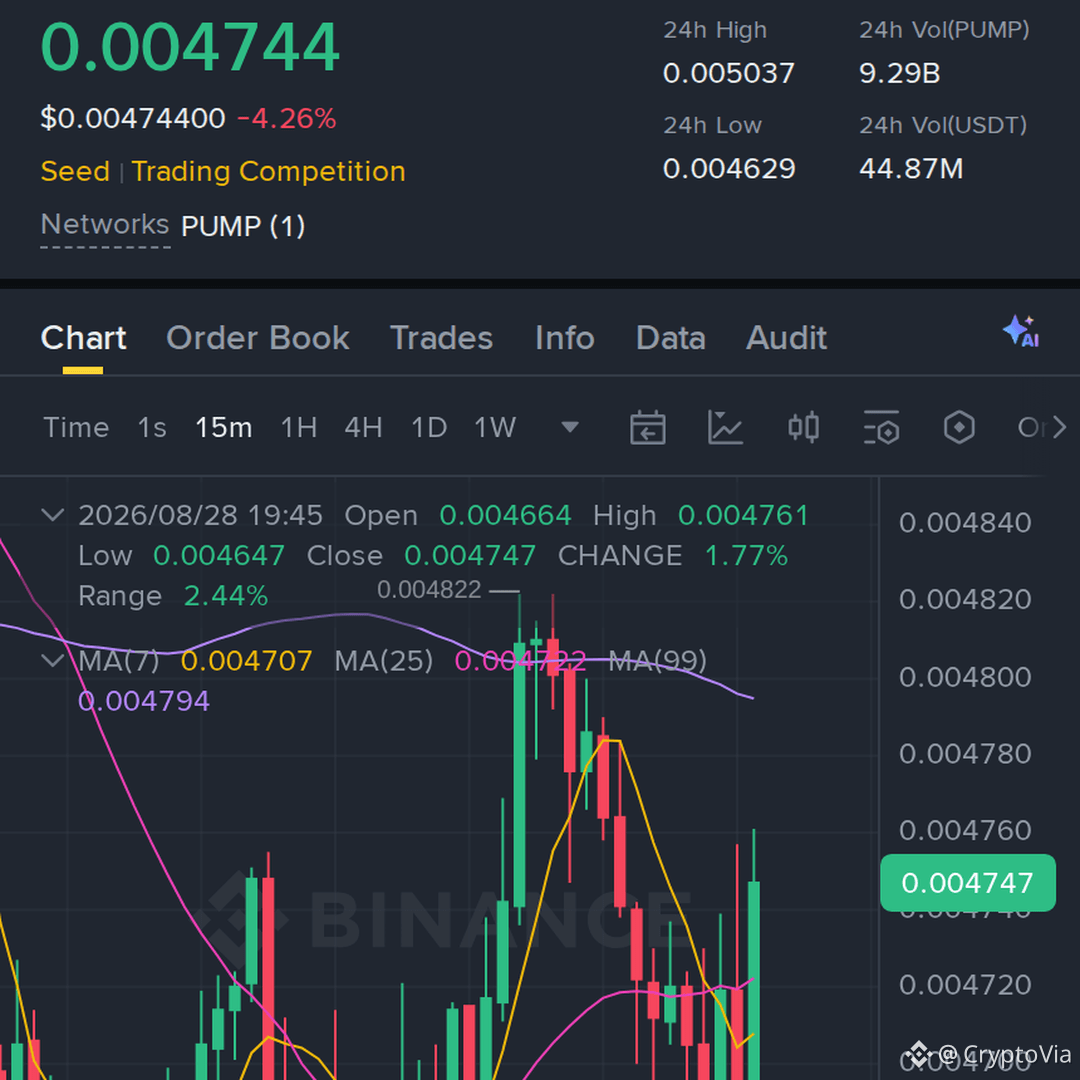Viewport: 1080px width, 1080px height.
Task: Open the AI assistant sparkle icon
Action: [x=1021, y=331]
